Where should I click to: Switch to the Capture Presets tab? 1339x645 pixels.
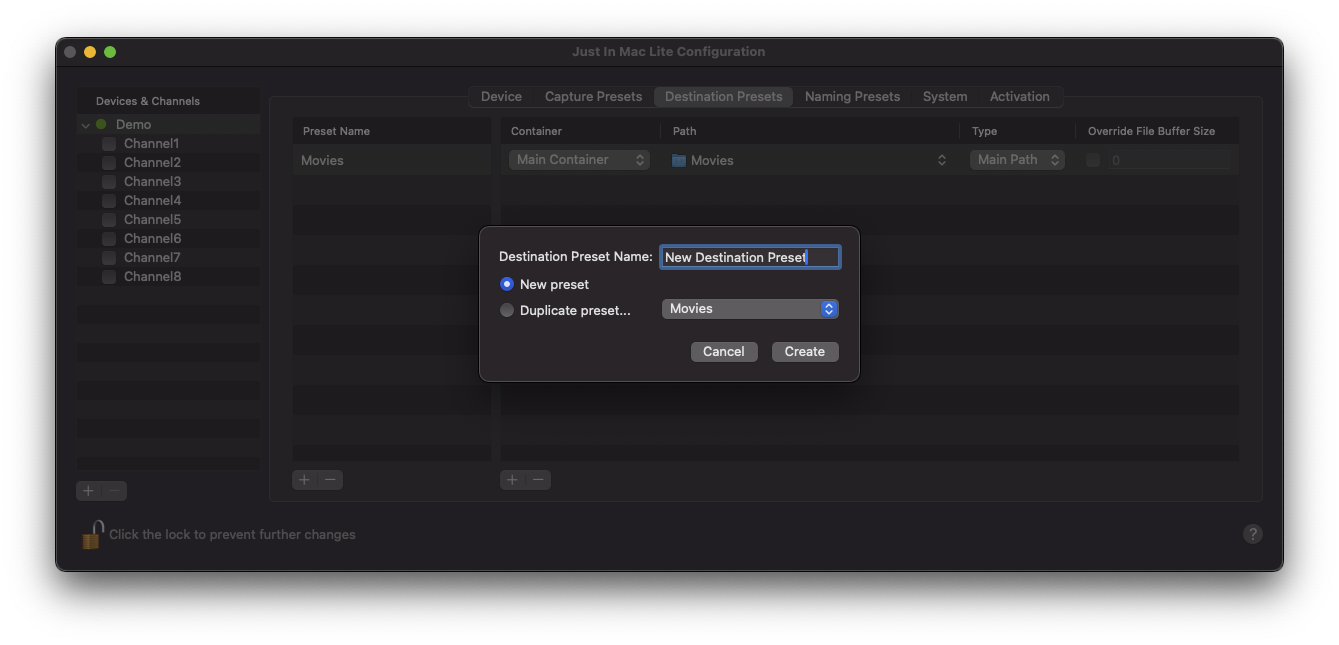(593, 97)
